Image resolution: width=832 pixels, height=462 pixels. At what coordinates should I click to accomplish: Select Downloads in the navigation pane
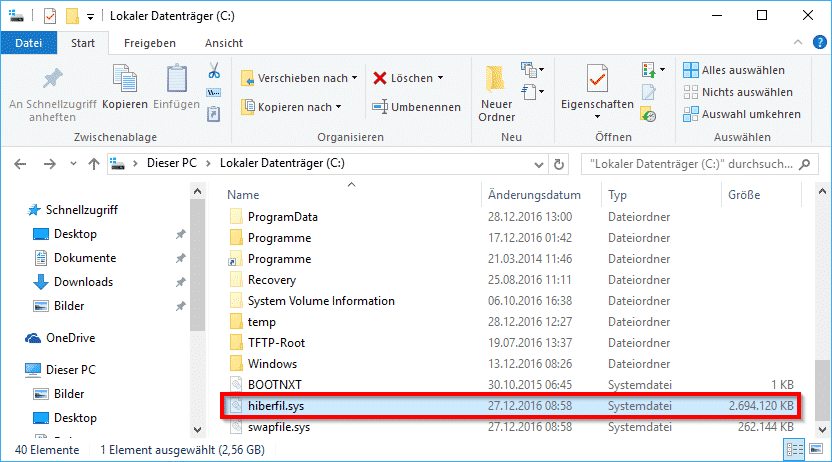83,282
